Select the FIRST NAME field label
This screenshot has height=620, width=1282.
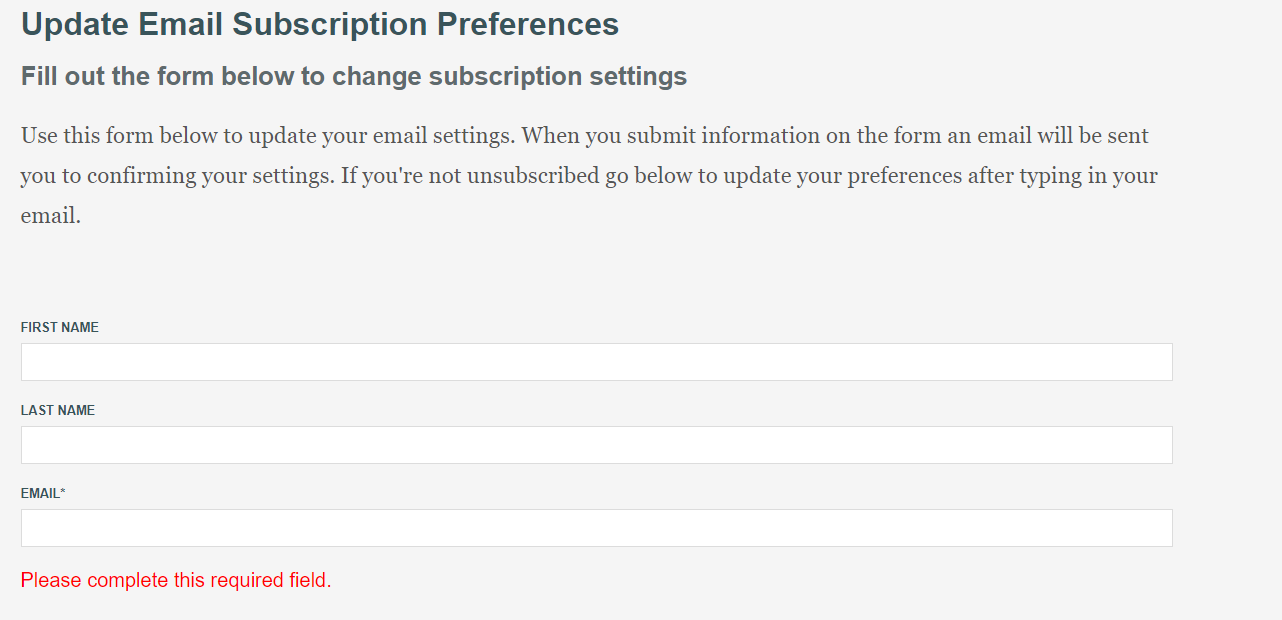point(59,327)
